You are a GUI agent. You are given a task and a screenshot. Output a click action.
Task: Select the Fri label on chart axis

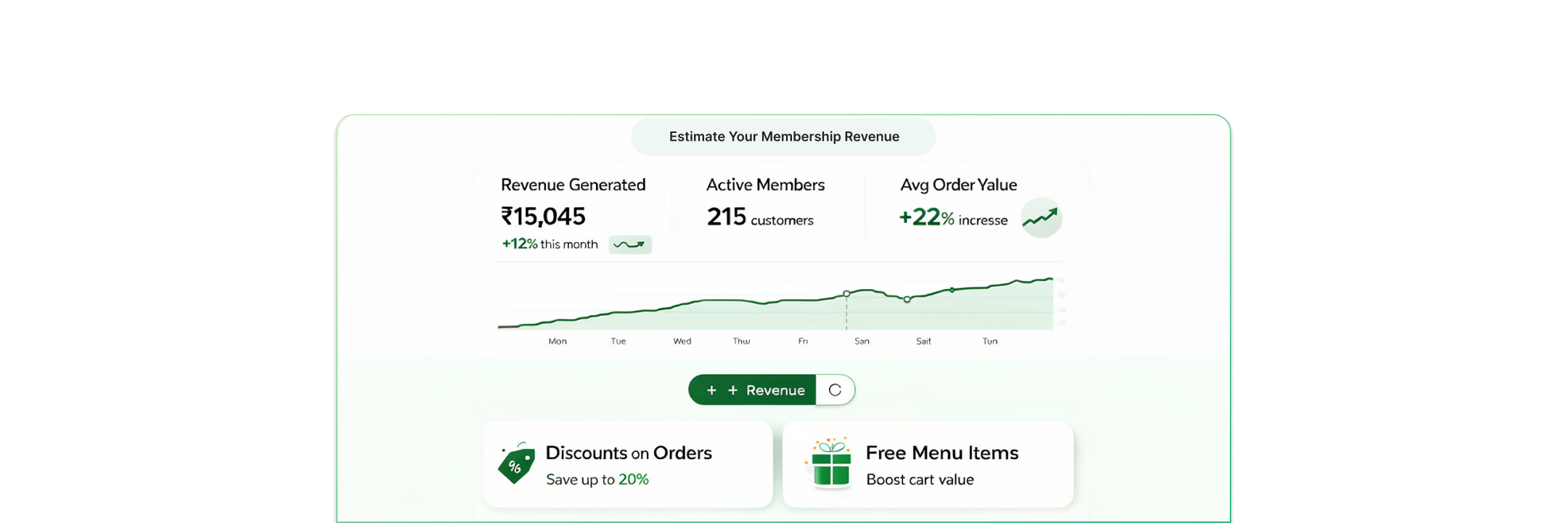(x=803, y=341)
